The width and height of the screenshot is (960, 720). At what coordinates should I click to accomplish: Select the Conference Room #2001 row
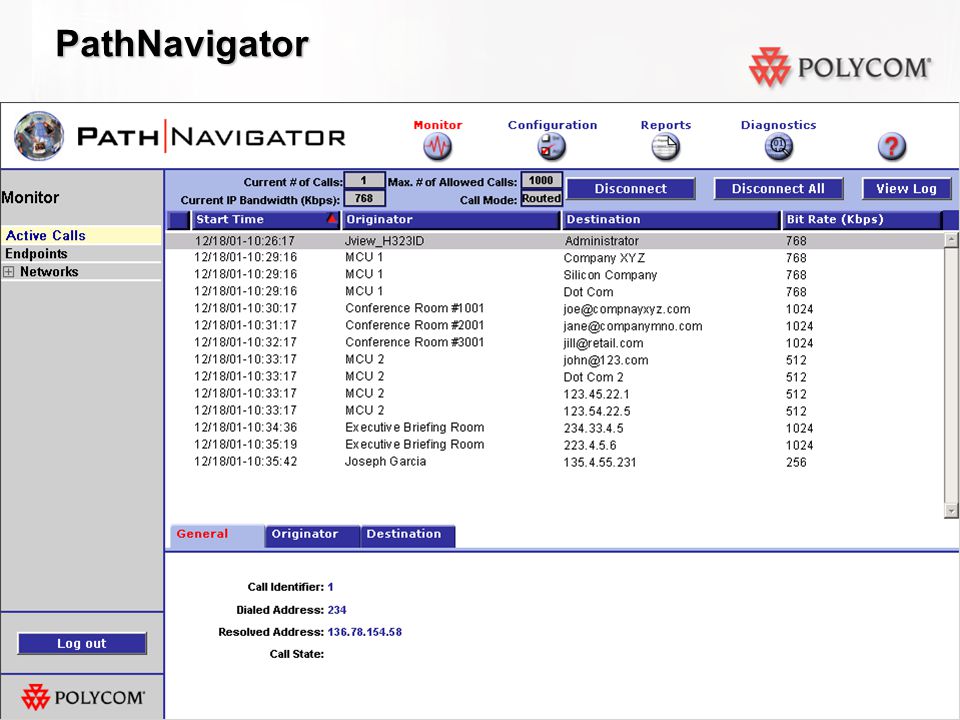[555, 326]
